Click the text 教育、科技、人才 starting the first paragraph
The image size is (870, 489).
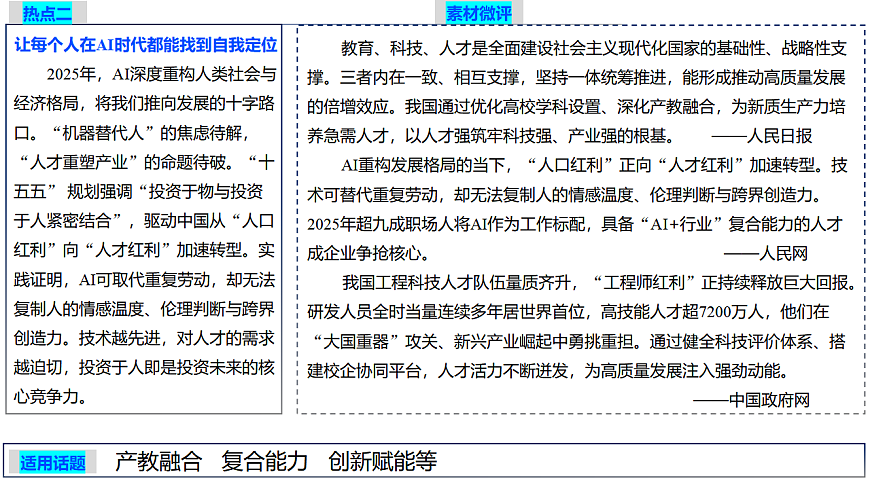point(400,48)
